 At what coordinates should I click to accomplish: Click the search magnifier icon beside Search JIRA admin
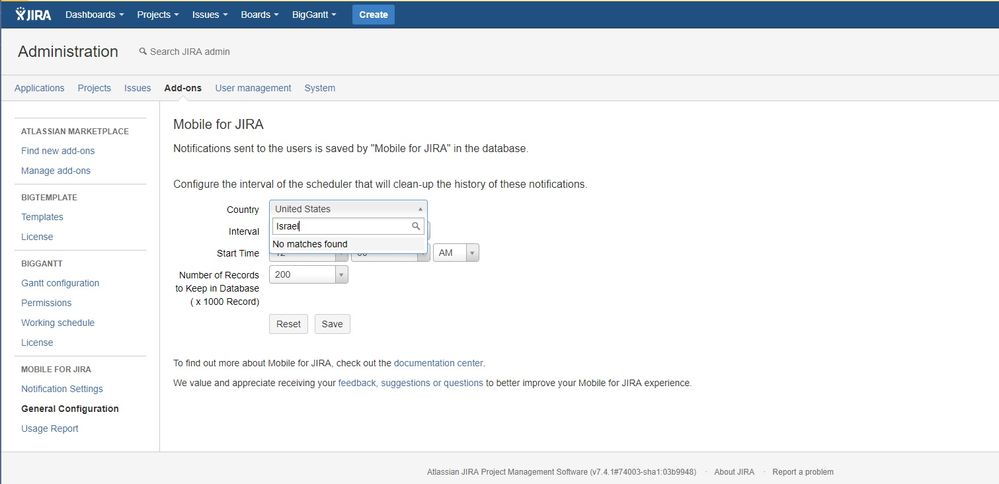(143, 52)
